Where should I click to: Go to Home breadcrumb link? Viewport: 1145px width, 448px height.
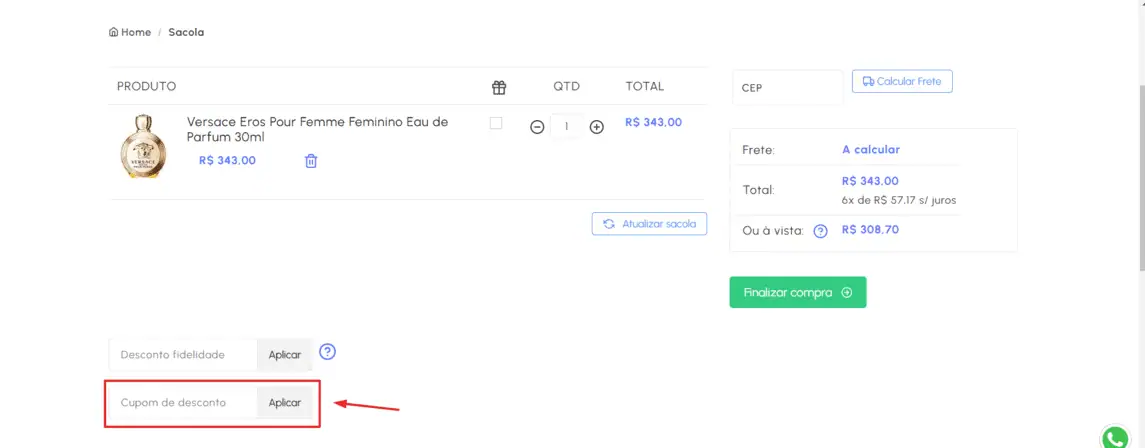coord(130,32)
